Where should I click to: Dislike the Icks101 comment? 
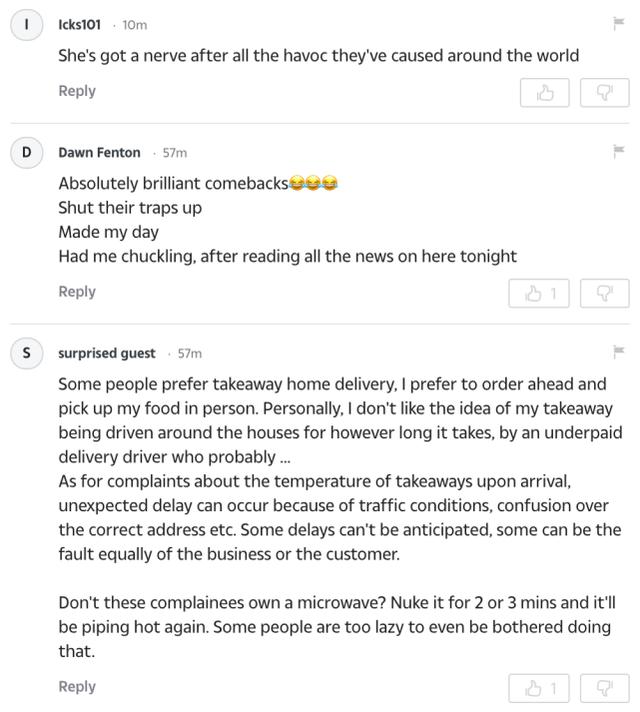[x=605, y=93]
